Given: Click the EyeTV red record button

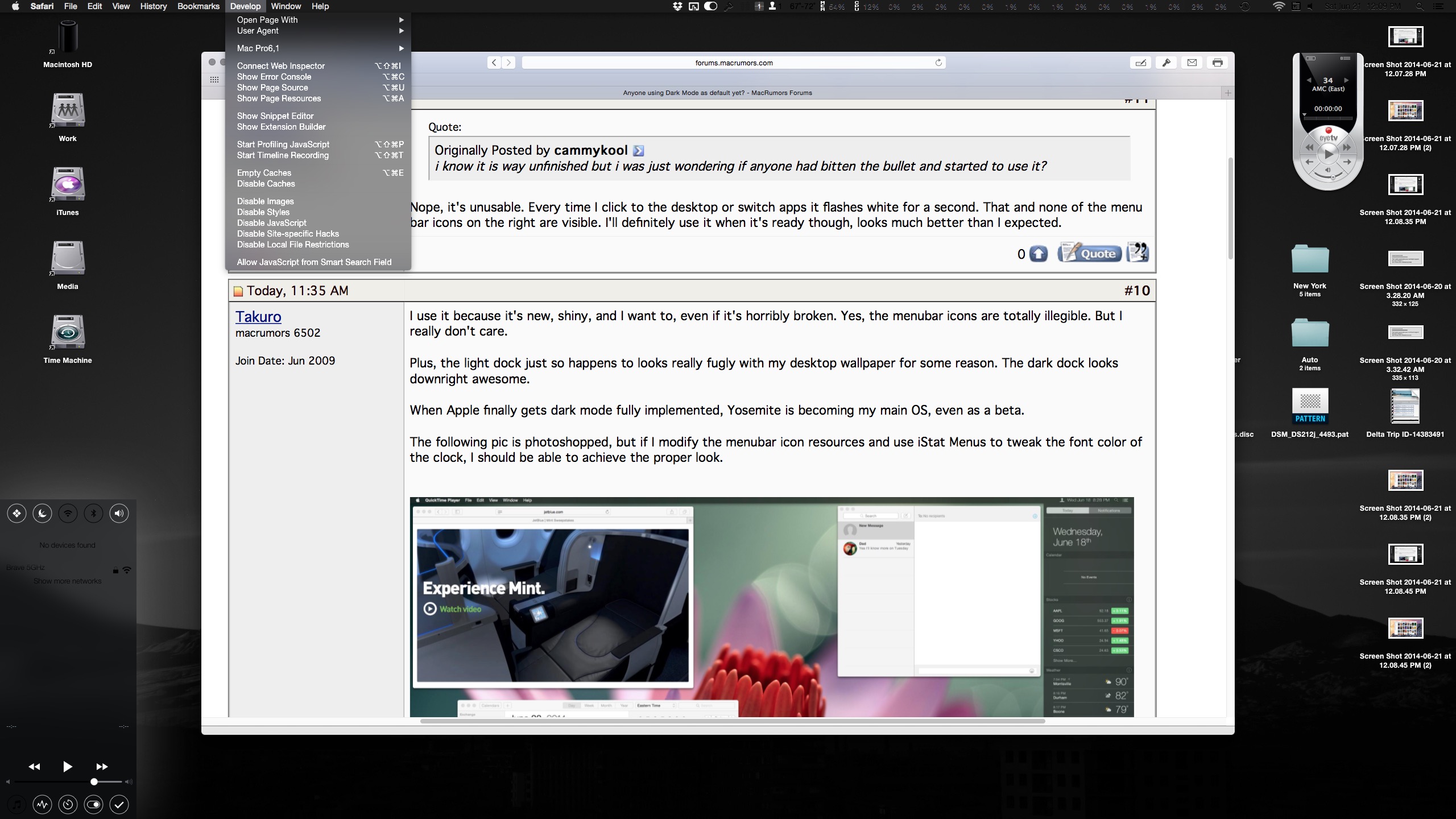Looking at the screenshot, I should point(1329,131).
